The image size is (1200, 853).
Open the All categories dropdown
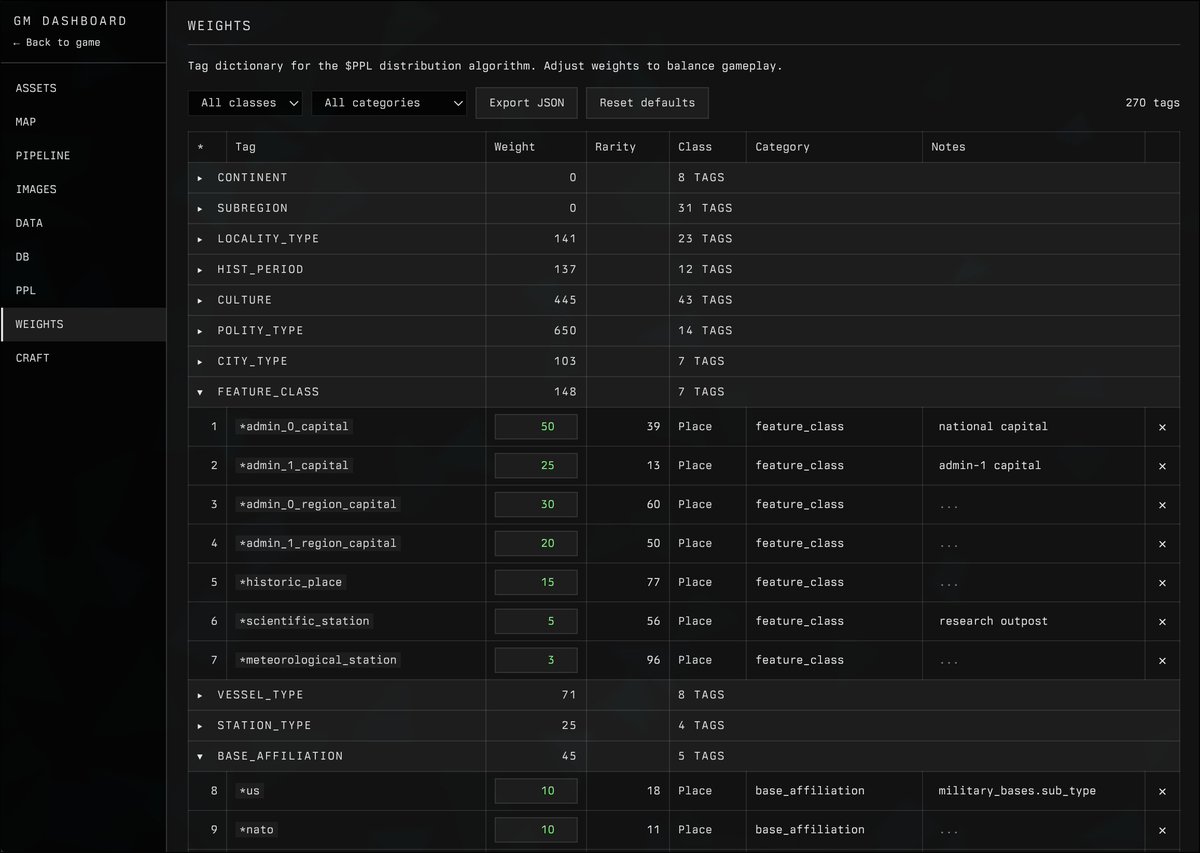coord(389,103)
